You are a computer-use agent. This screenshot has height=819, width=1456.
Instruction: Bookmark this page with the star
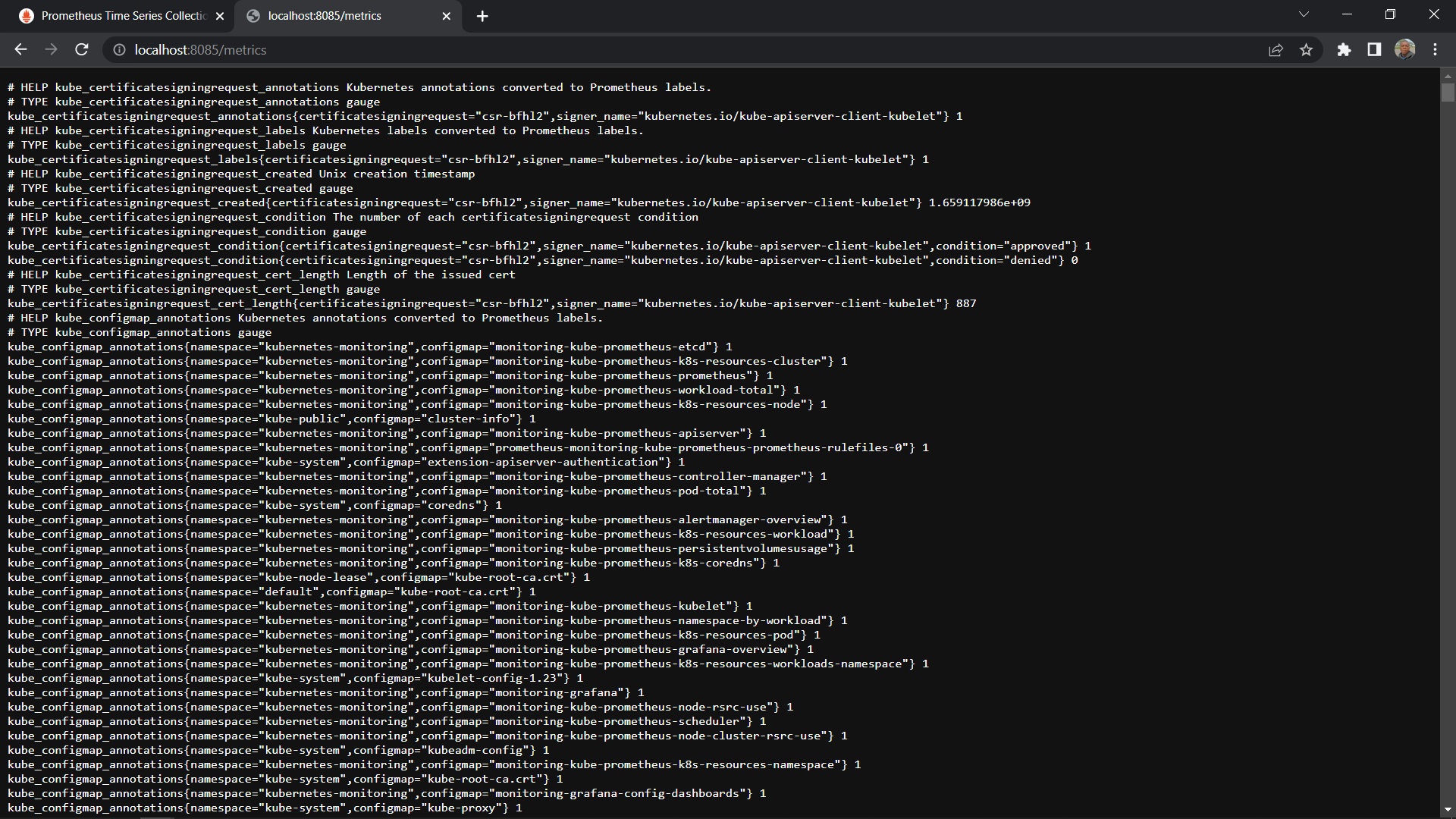coord(1306,49)
